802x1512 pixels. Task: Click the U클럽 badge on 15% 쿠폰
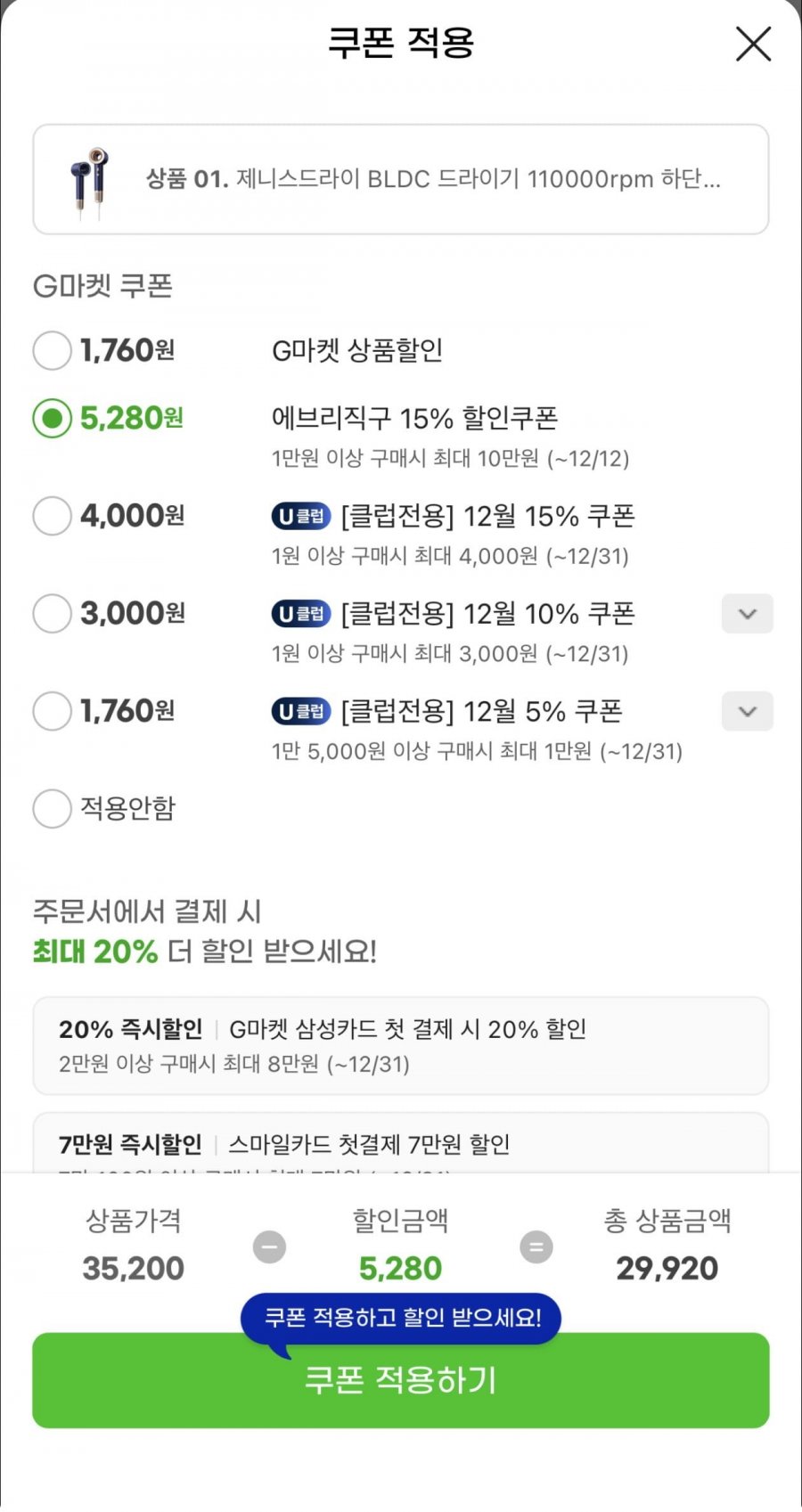(301, 516)
